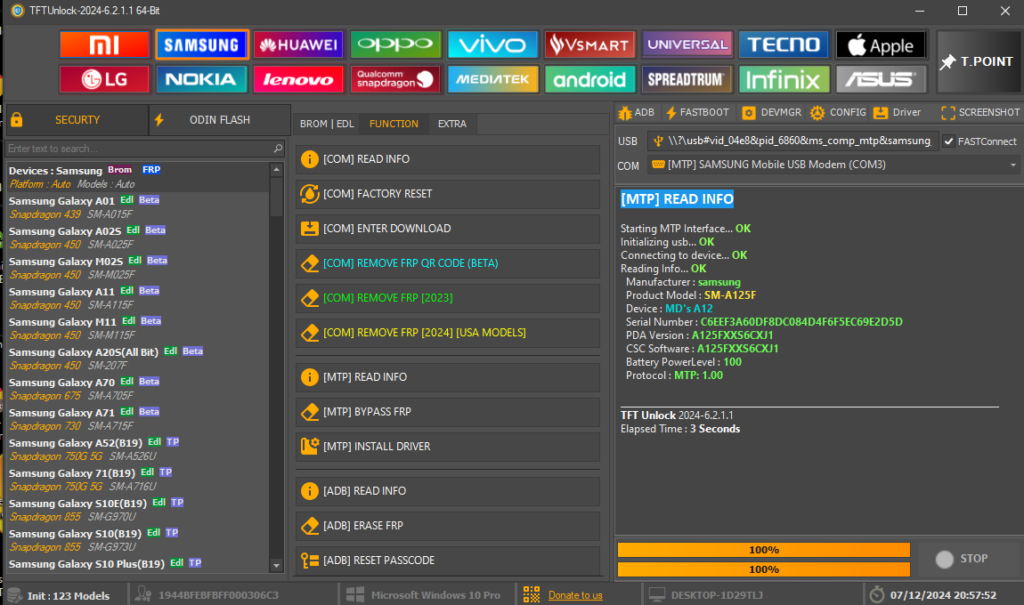This screenshot has height=605, width=1024.
Task: Open the Driver toolbar tool
Action: coord(897,112)
